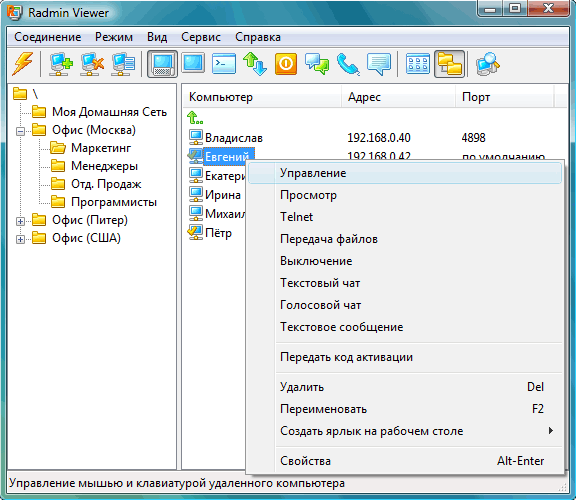576x500 pixels.
Task: Expand the Офис (Питер) folder
Action: click(x=21, y=221)
